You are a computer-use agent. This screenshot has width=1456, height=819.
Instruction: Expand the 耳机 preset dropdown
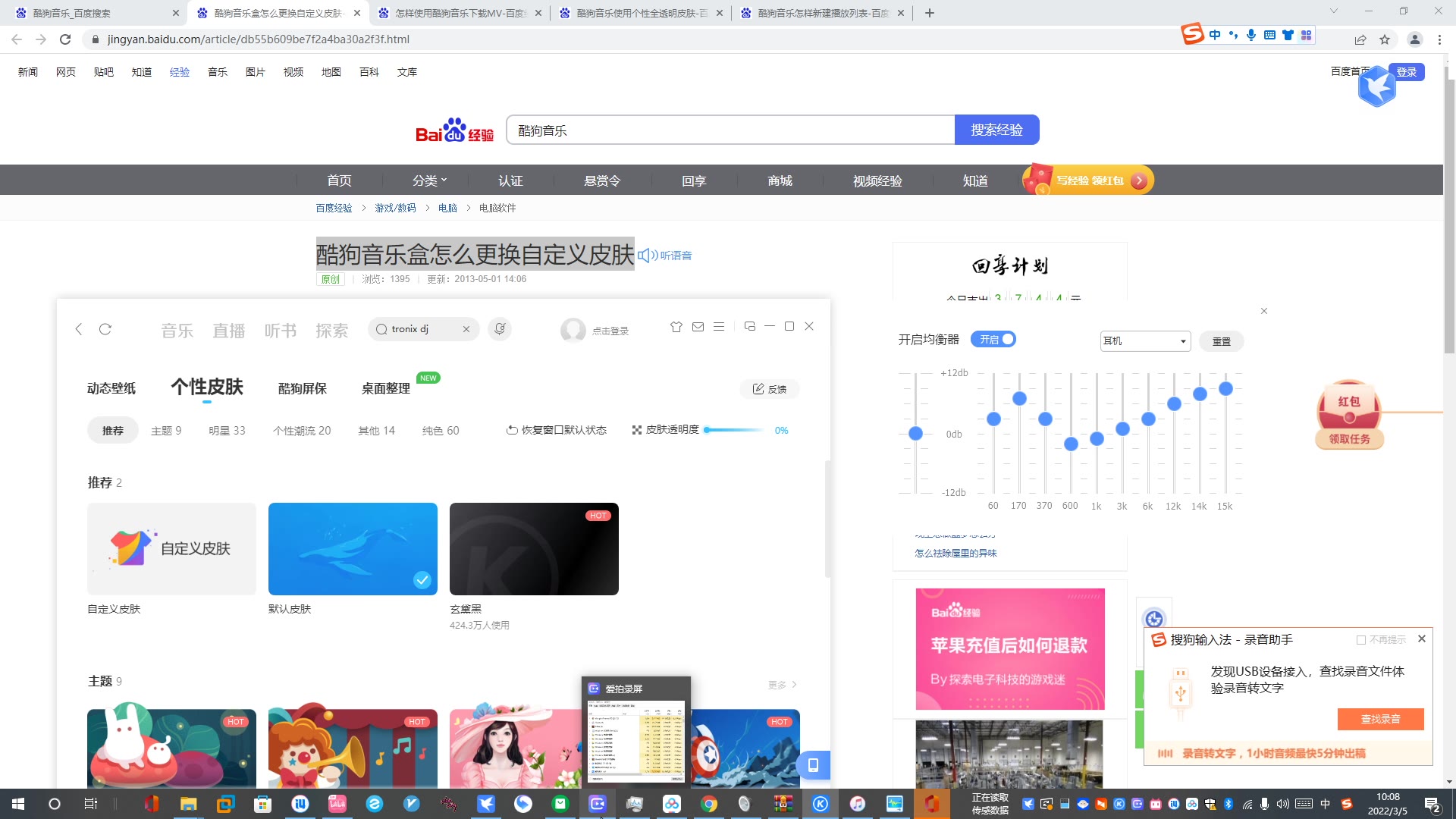coord(1145,341)
